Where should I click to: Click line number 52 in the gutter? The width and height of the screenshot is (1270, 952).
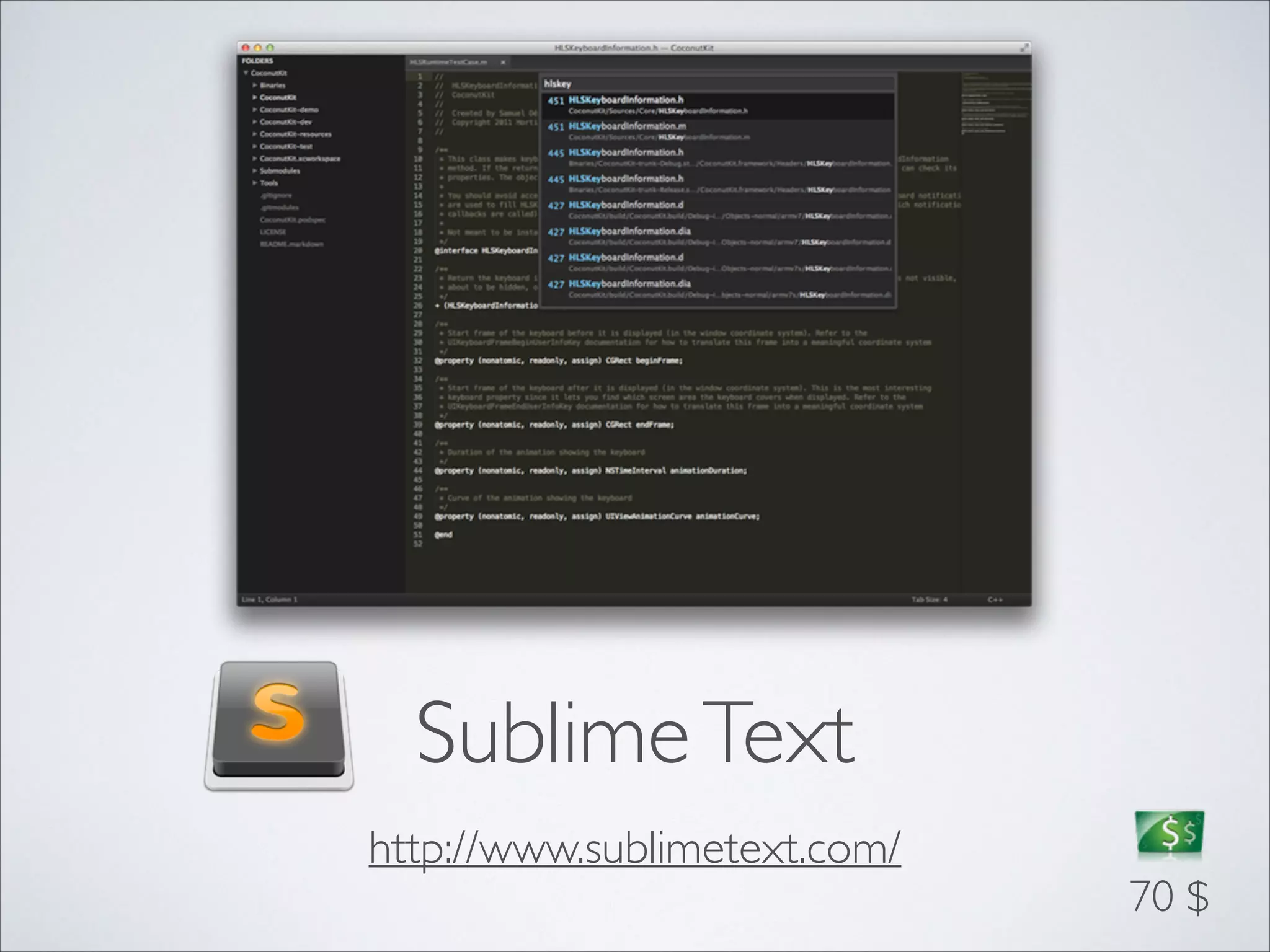[417, 544]
